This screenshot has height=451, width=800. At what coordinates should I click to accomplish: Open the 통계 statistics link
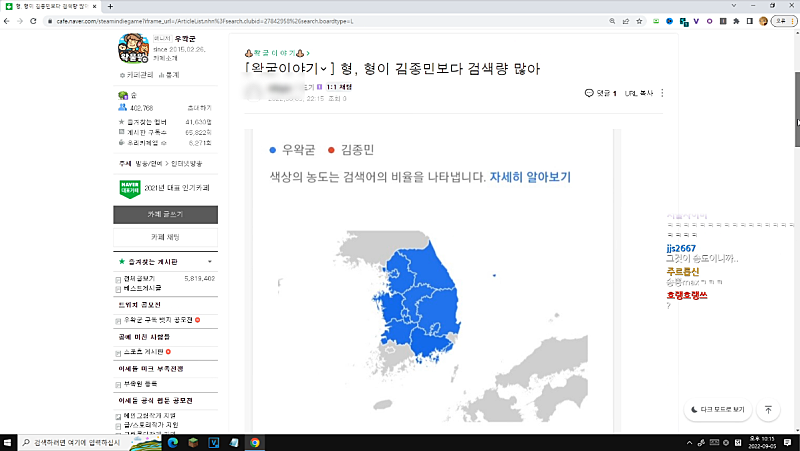tap(169, 75)
